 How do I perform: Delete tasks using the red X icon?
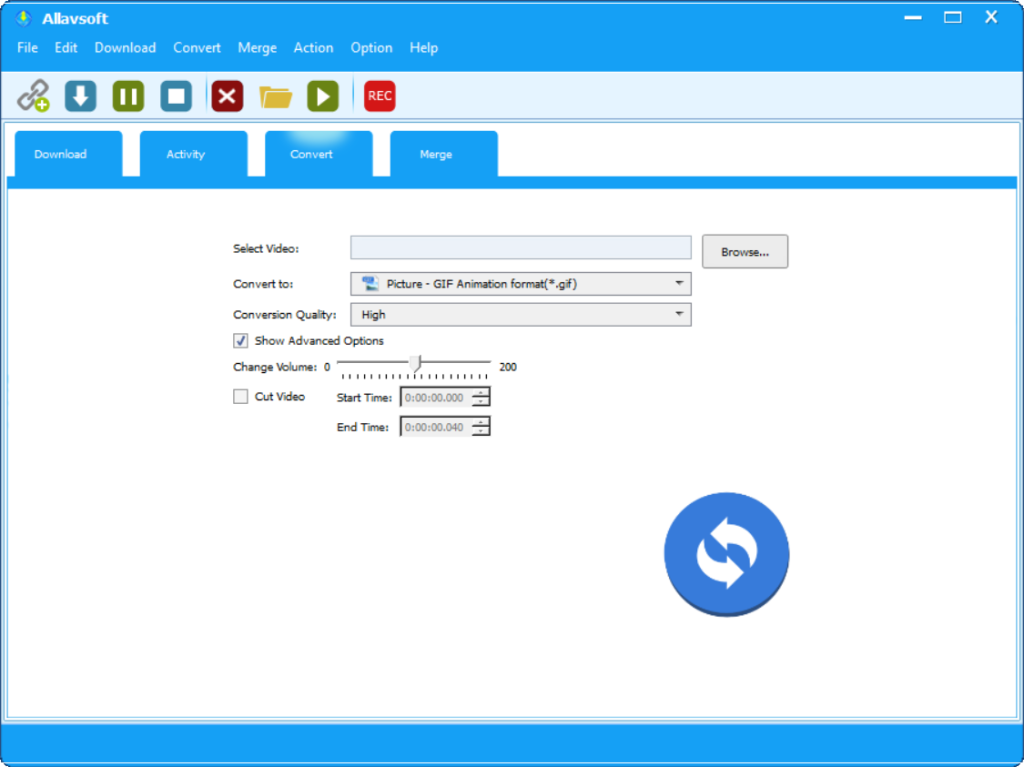pyautogui.click(x=226, y=95)
